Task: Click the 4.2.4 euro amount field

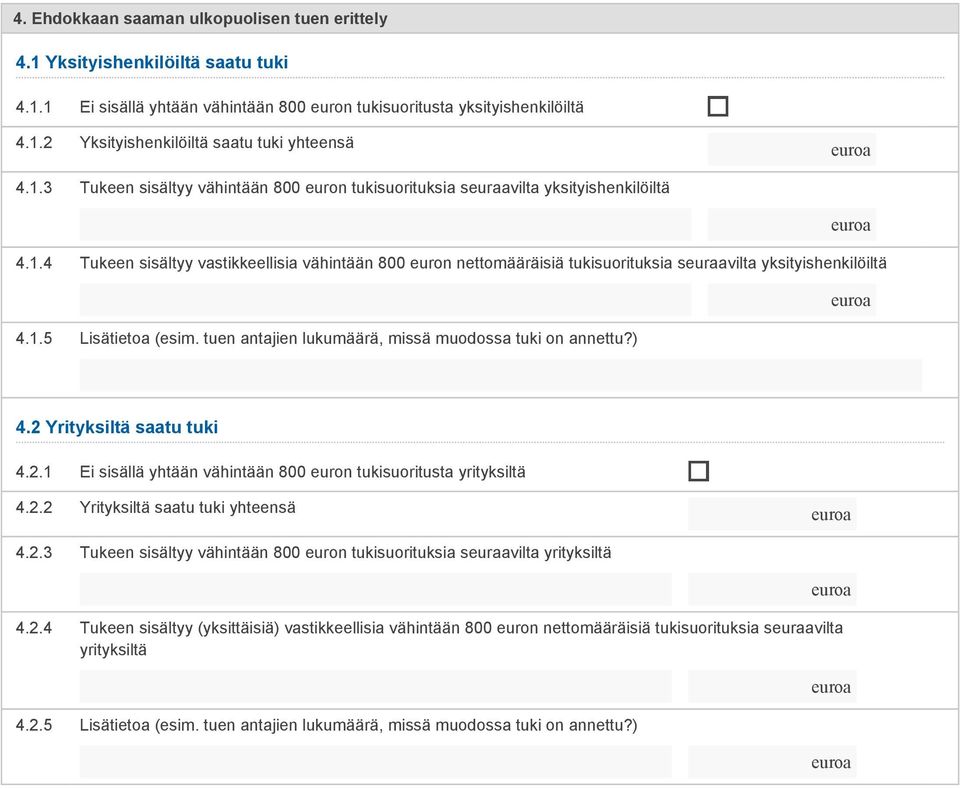Action: click(x=772, y=687)
